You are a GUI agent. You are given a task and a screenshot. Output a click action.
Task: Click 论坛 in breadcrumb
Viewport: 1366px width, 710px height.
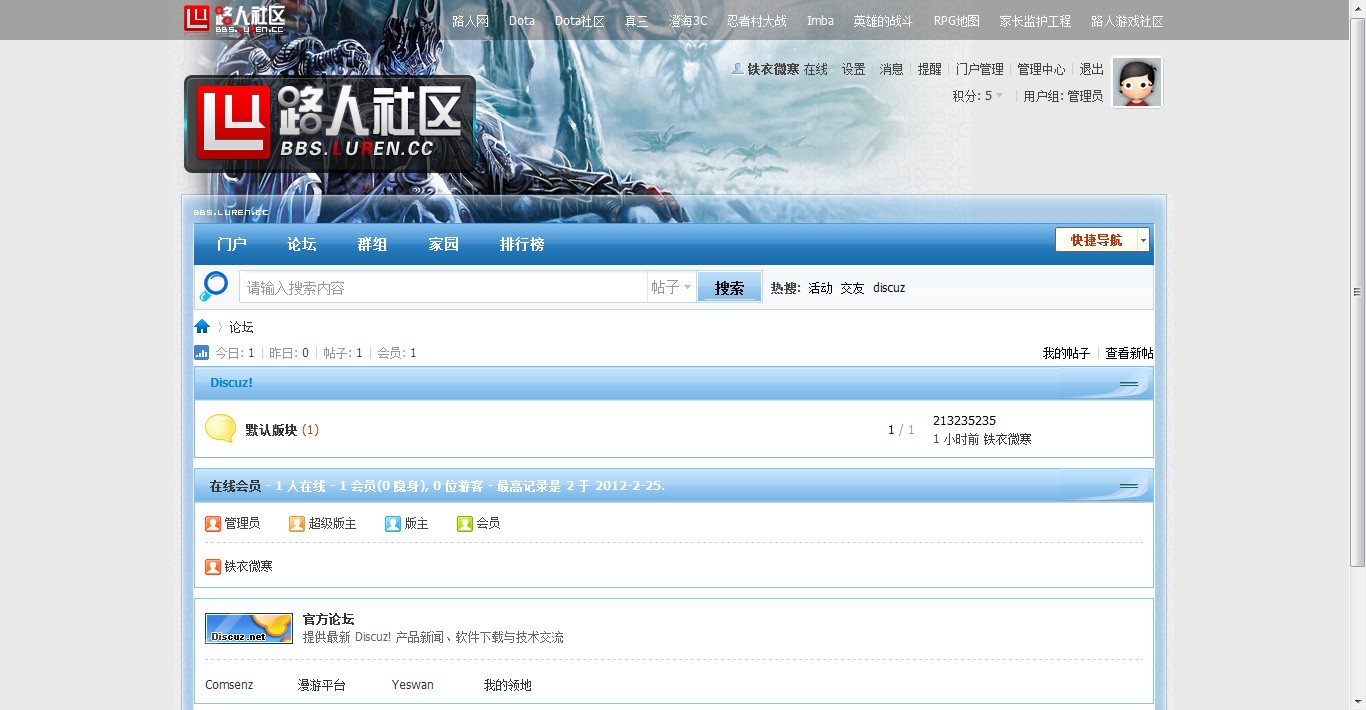[241, 327]
